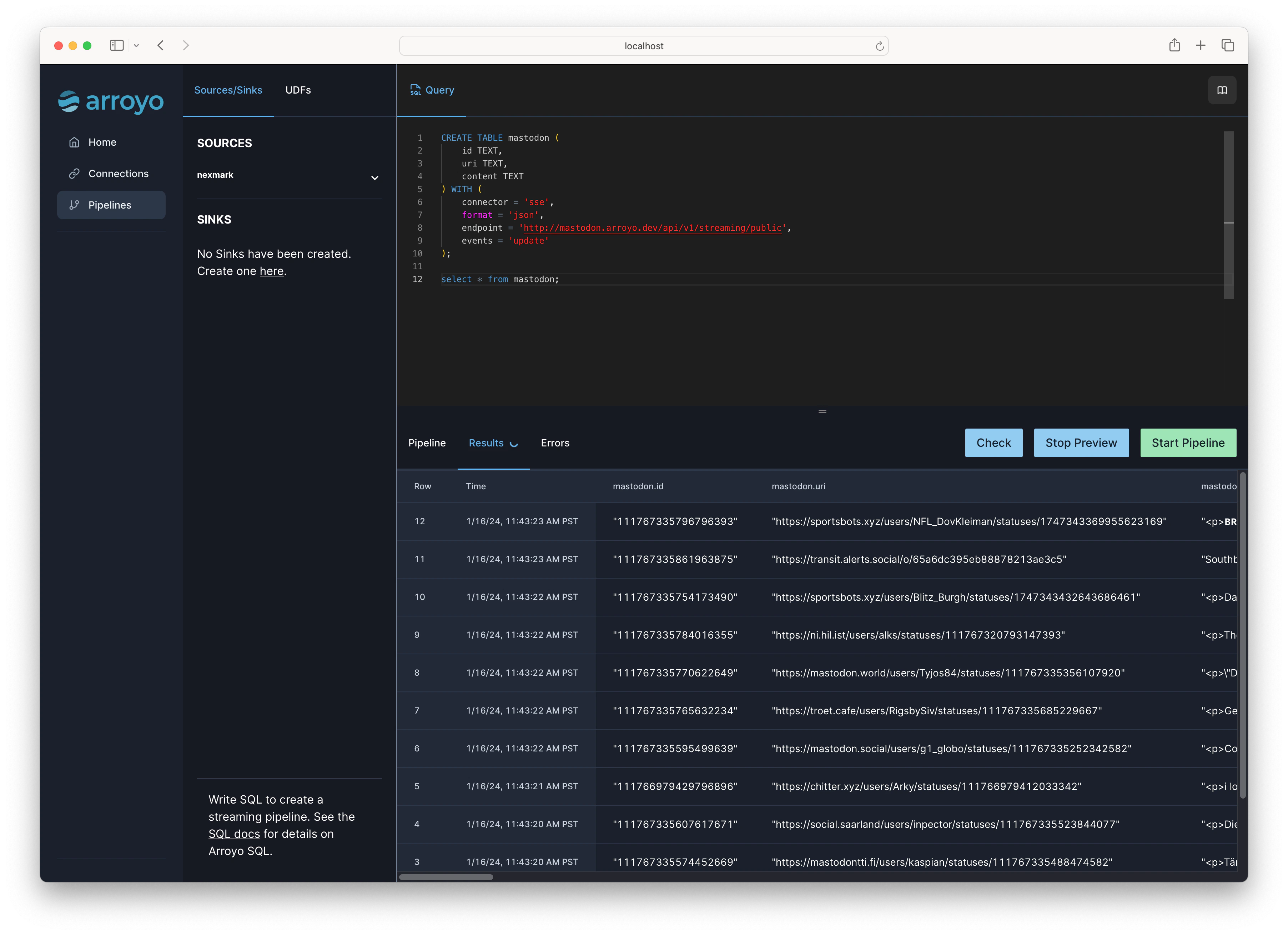Open a new browser tab with plus

(1201, 45)
